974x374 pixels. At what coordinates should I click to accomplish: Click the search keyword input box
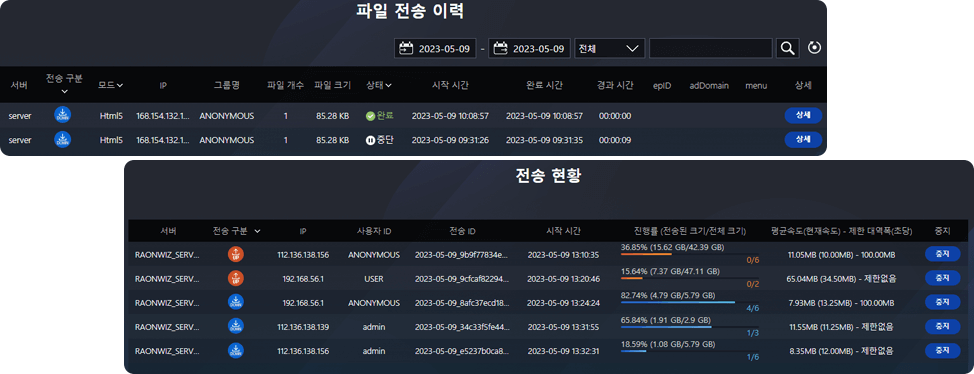tap(711, 48)
